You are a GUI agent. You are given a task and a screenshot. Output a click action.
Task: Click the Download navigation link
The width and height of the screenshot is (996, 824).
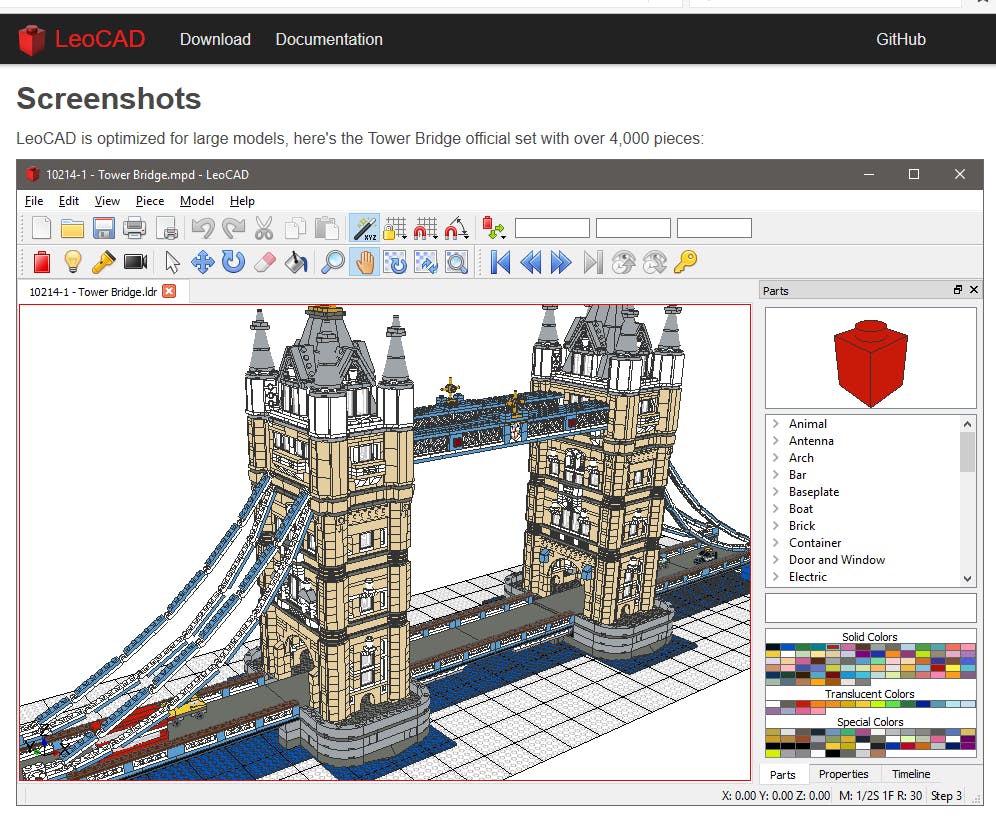pos(215,39)
